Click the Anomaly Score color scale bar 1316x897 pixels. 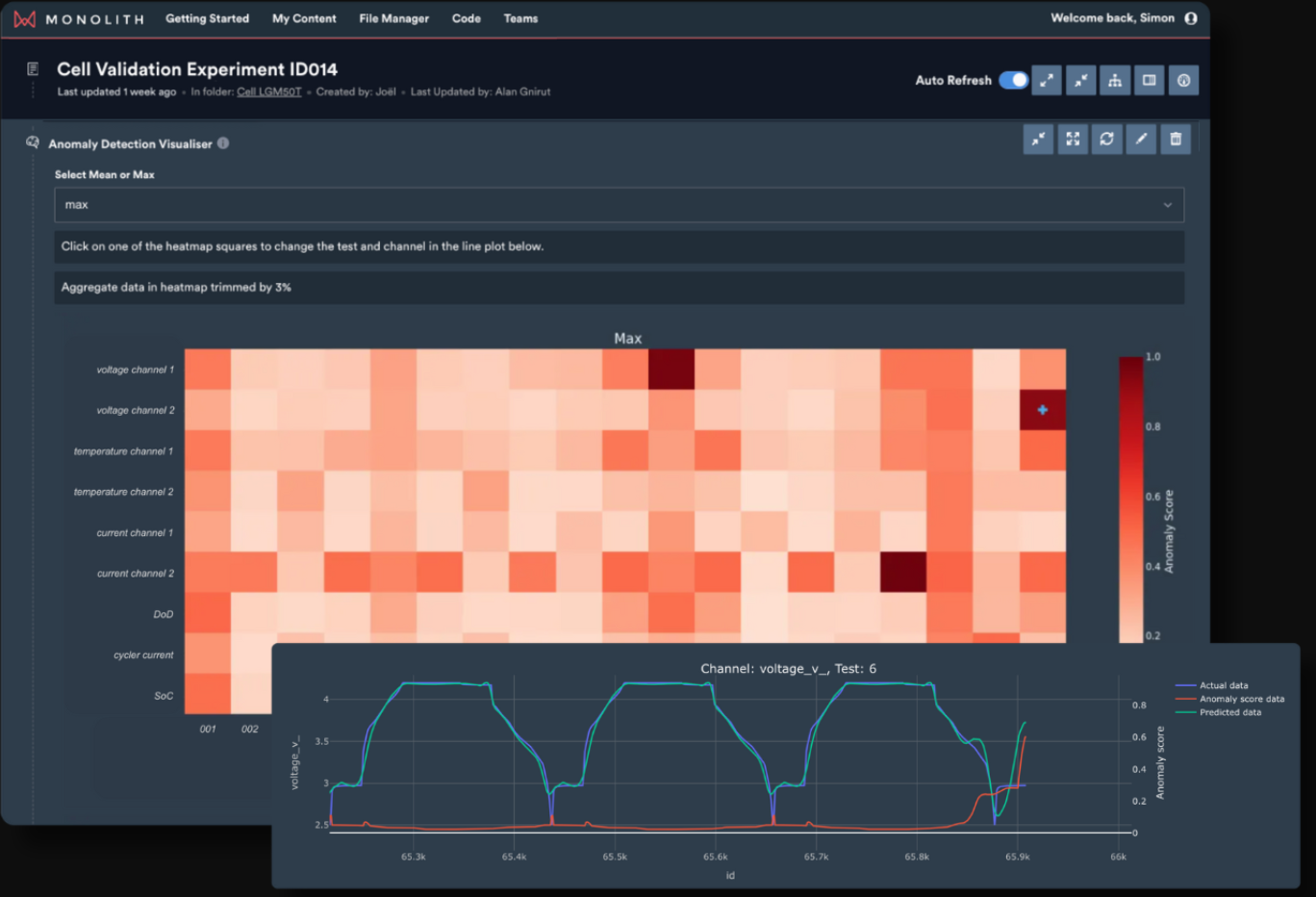[1130, 499]
